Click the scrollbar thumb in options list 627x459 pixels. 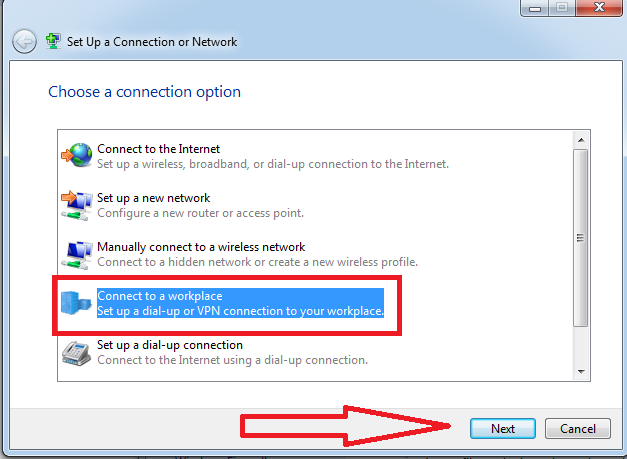tap(581, 238)
